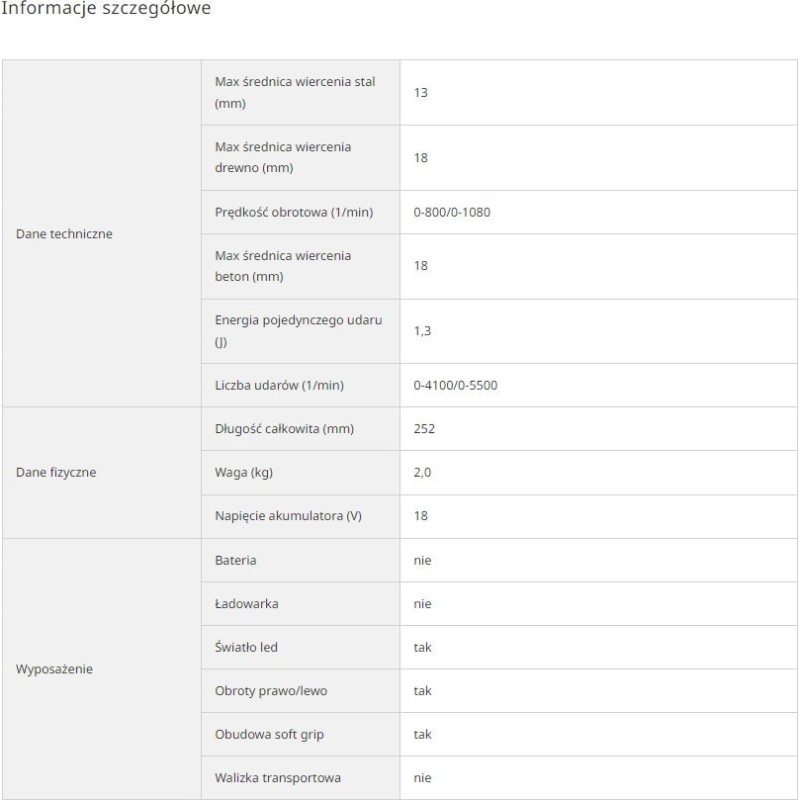Screen dimensions: 800x800
Task: Click the 'Waga (kg)' label
Action: coord(244,472)
